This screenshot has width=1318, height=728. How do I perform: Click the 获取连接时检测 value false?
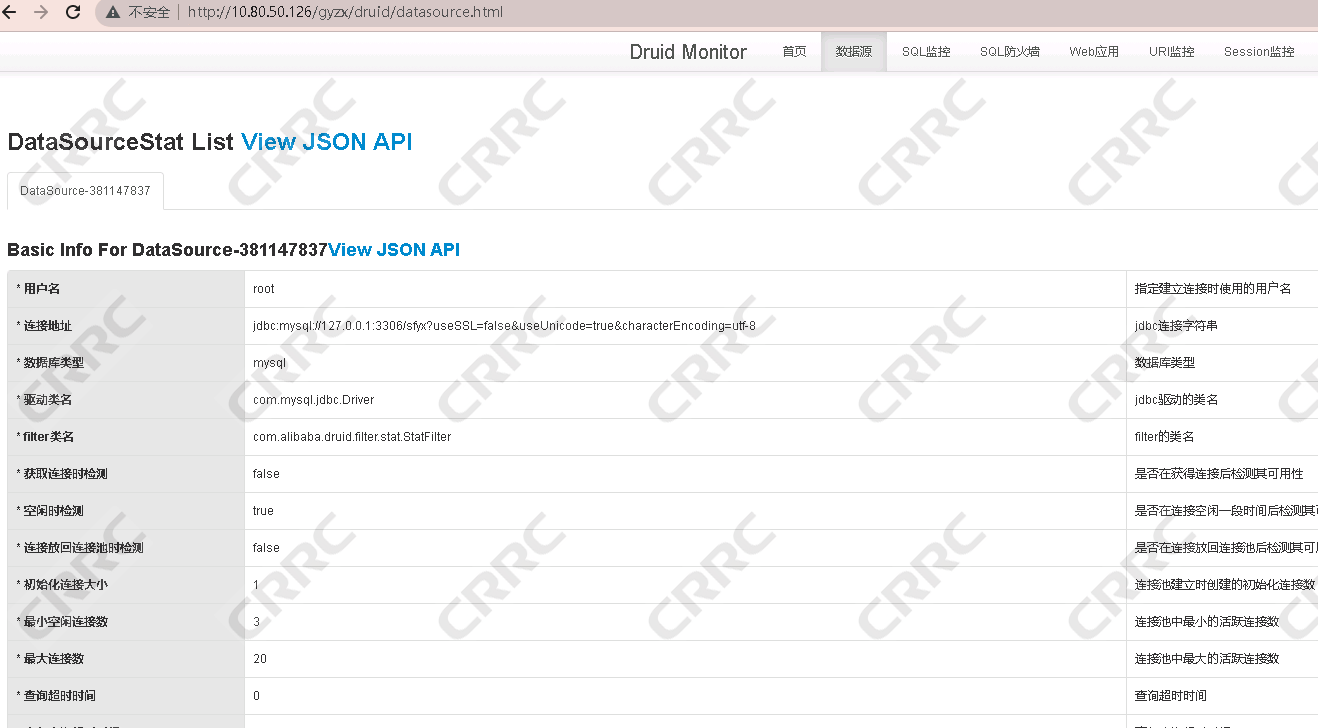[x=266, y=474]
